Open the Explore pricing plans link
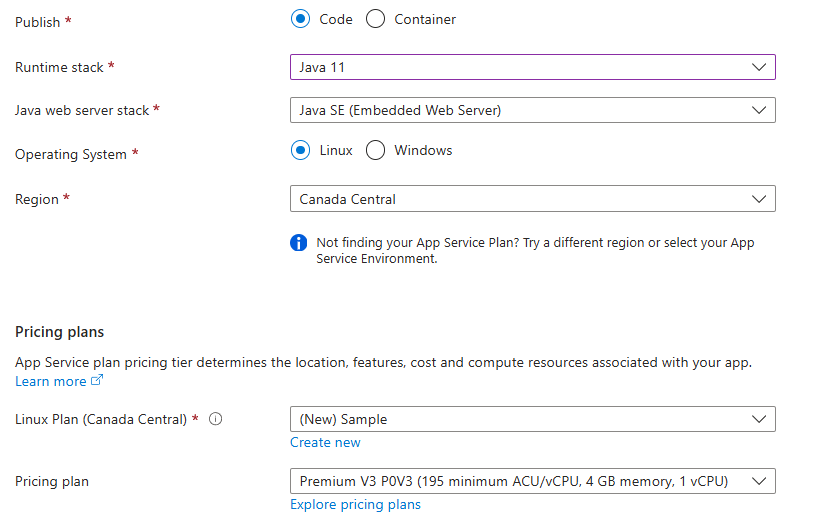The image size is (832, 531). tap(355, 504)
